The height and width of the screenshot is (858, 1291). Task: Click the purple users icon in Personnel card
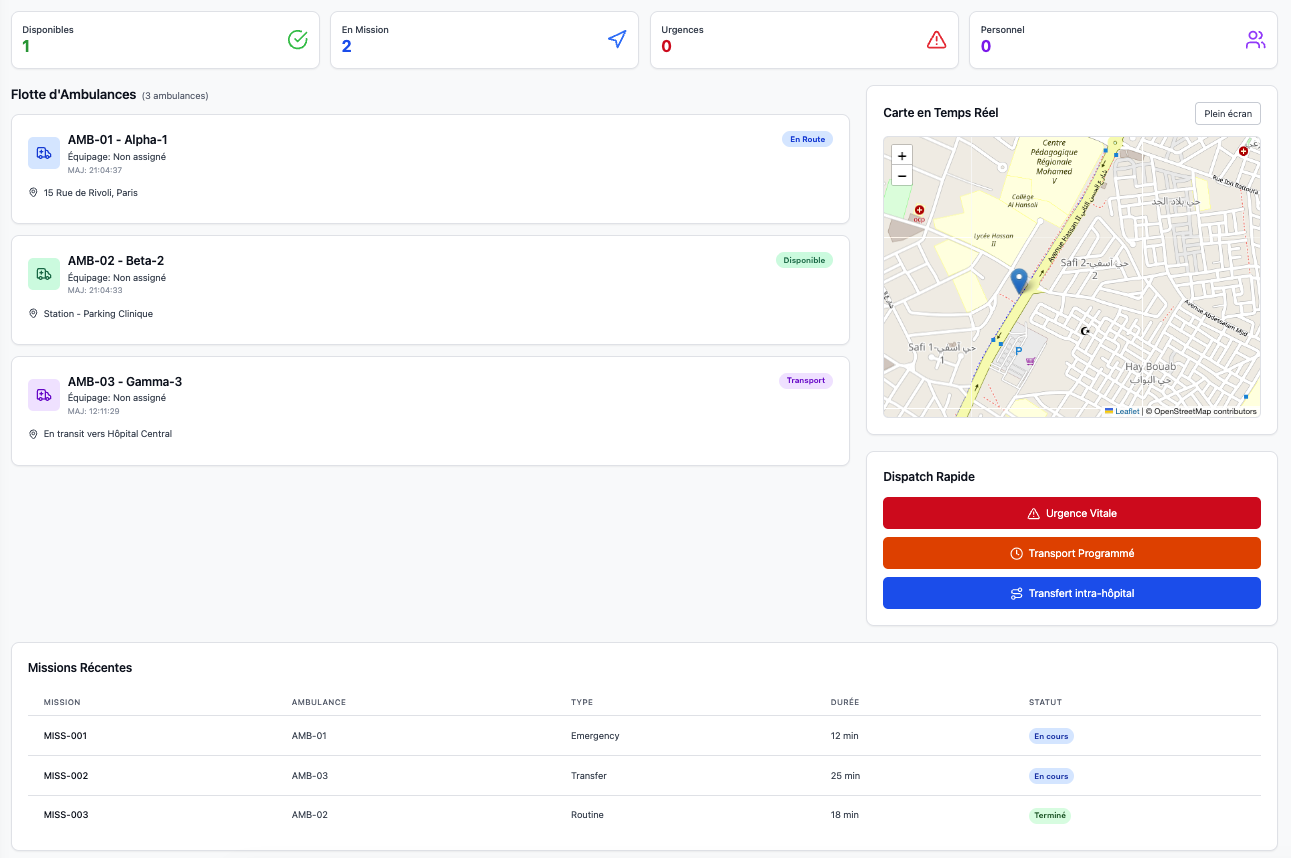(1255, 40)
